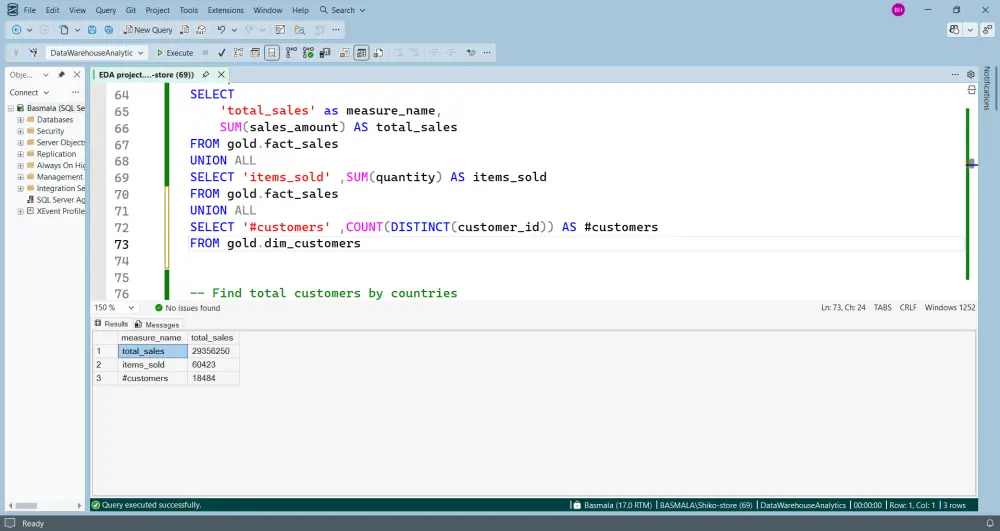Click the Save file icon

pyautogui.click(x=92, y=30)
